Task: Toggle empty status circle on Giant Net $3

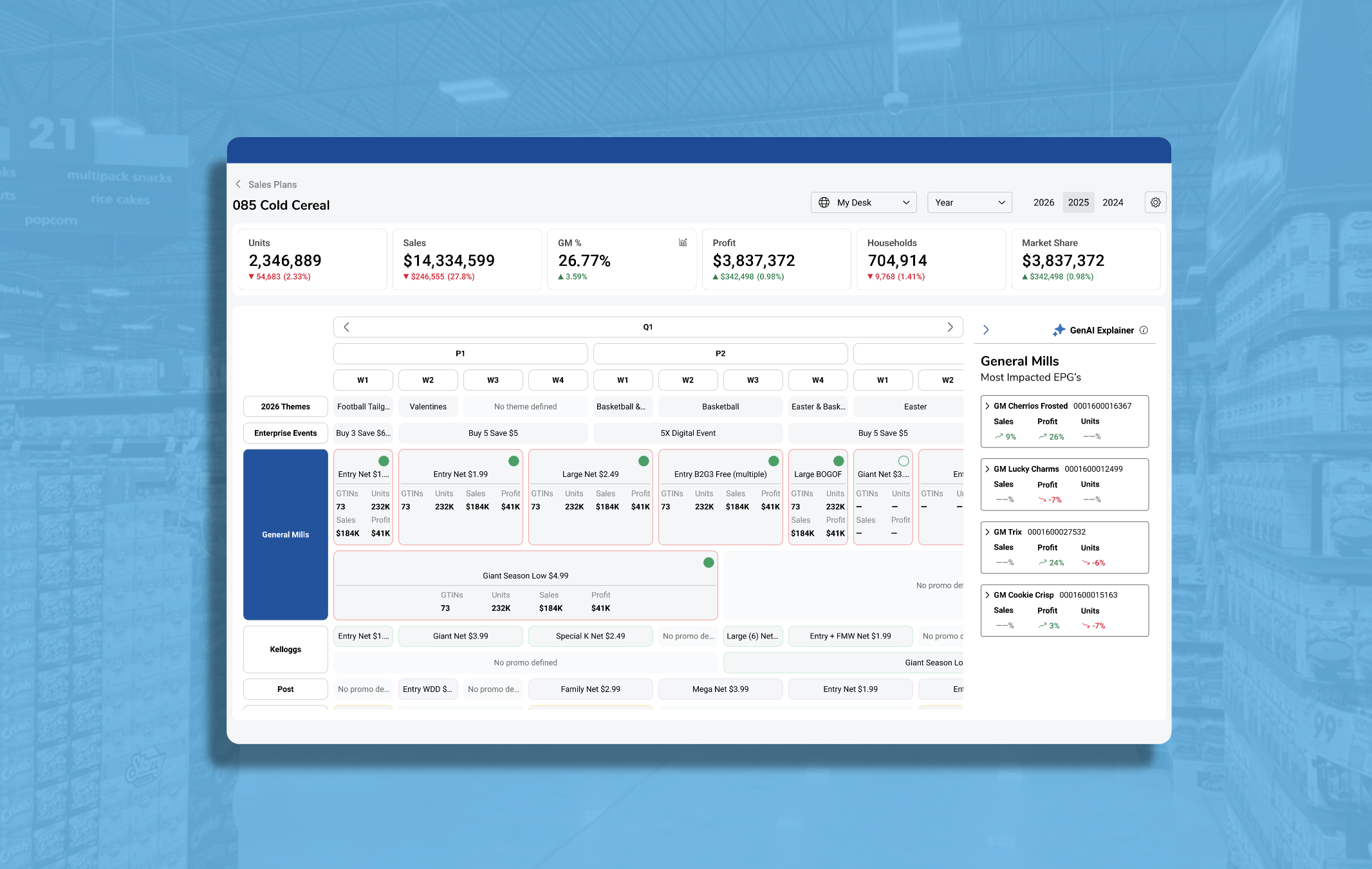Action: pos(904,461)
